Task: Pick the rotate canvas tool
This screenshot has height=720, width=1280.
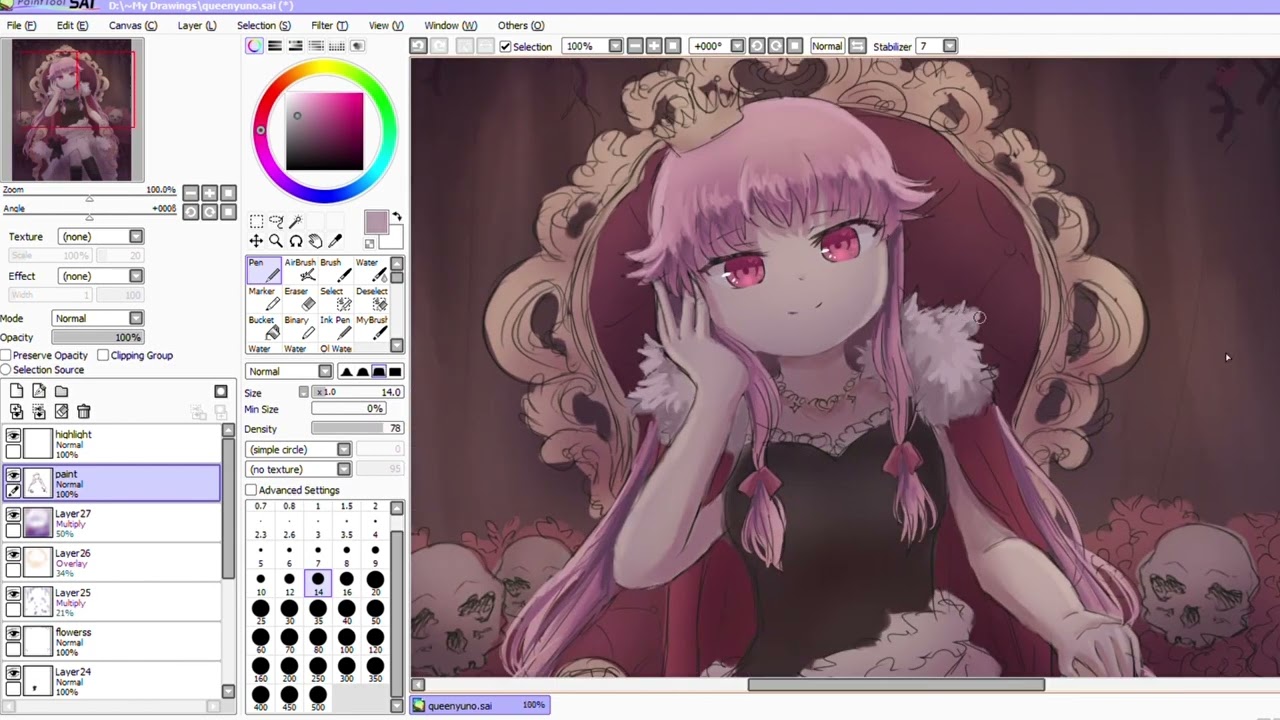Action: pos(296,241)
